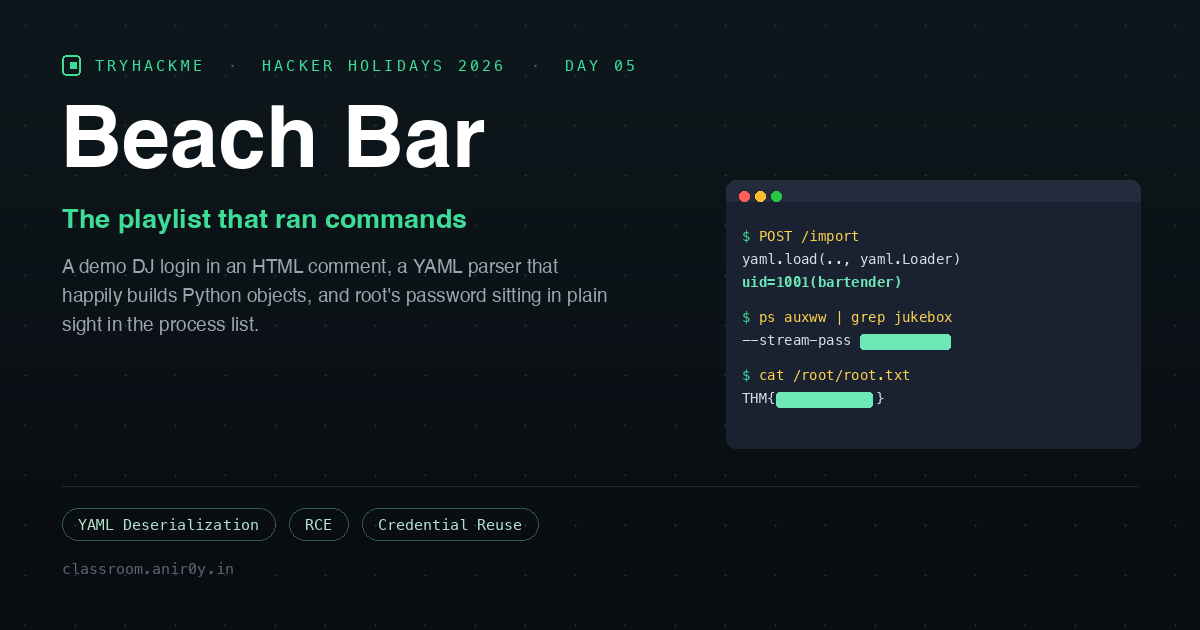This screenshot has height=630, width=1200.
Task: Click the yaml.load(.., yaml.Loader) line
Action: [851, 259]
